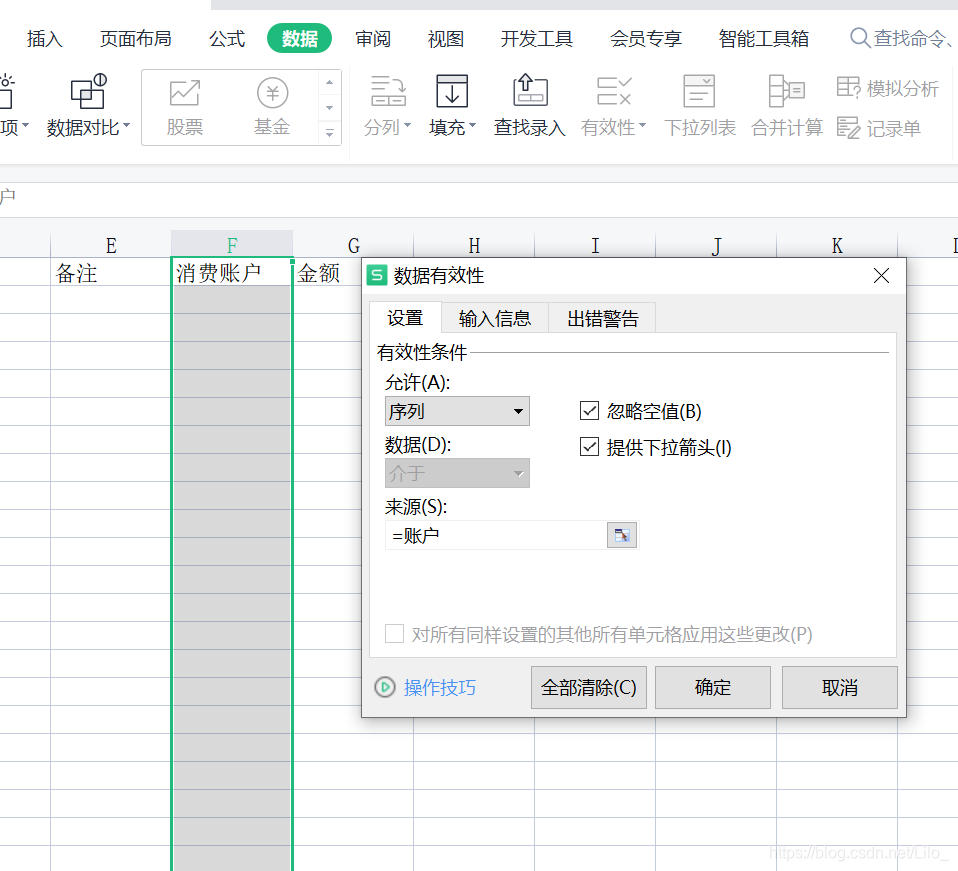
Task: Open the 操作技巧 tips link
Action: point(440,688)
